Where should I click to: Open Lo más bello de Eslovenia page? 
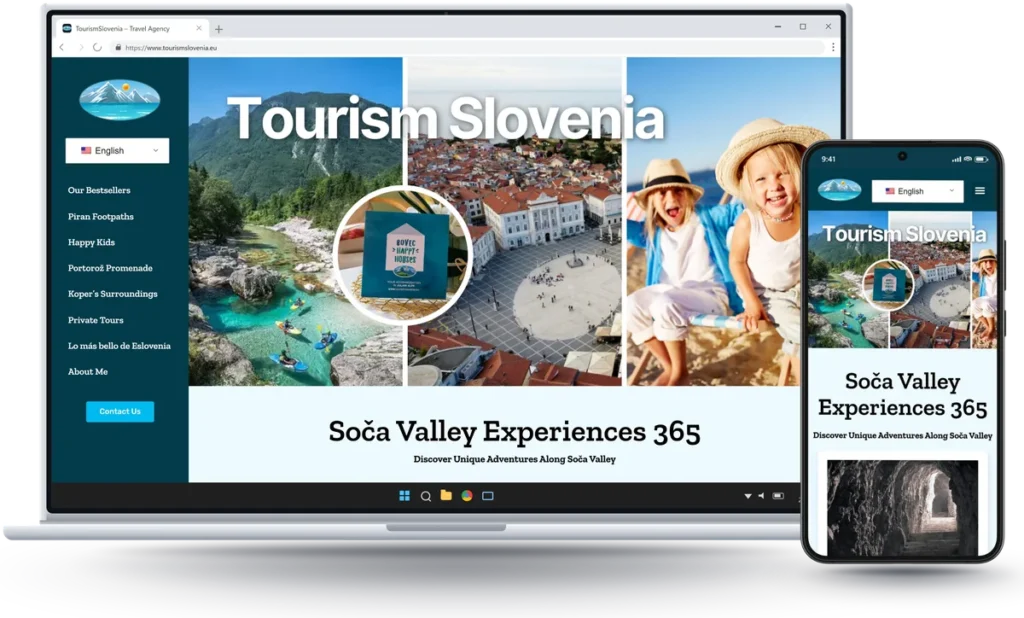[119, 346]
